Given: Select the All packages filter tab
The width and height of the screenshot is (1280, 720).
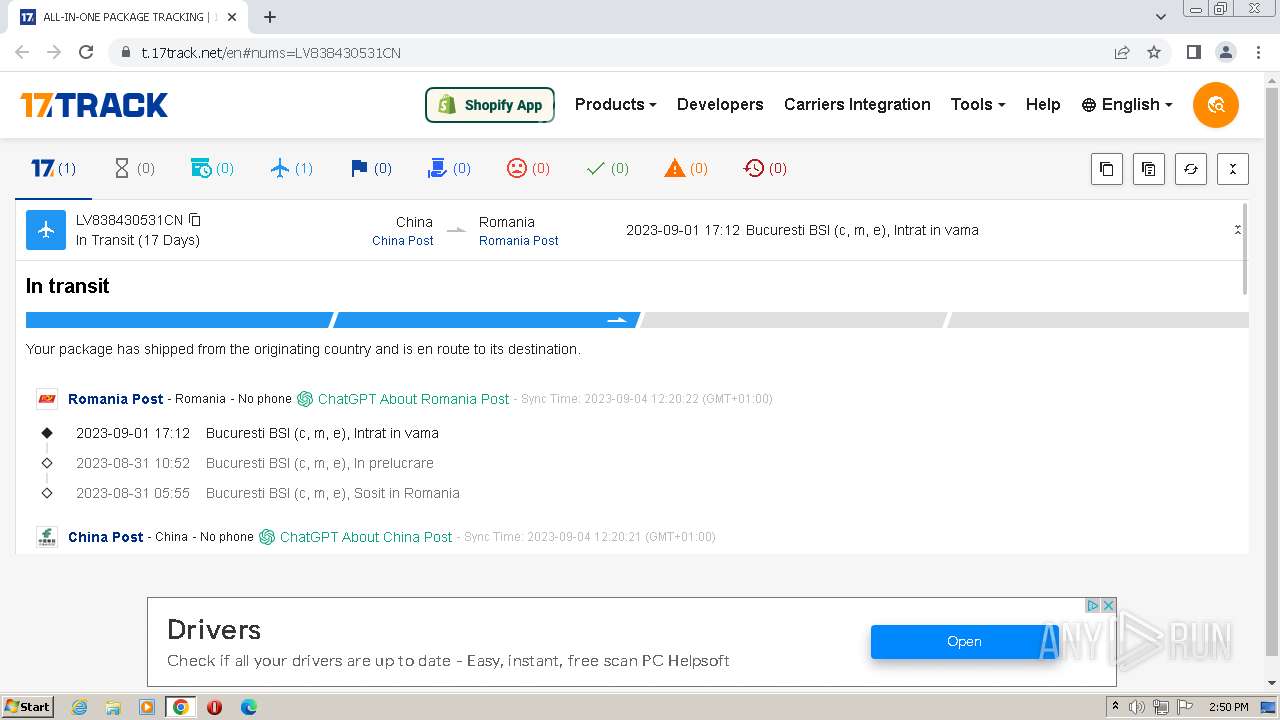Looking at the screenshot, I should [53, 168].
